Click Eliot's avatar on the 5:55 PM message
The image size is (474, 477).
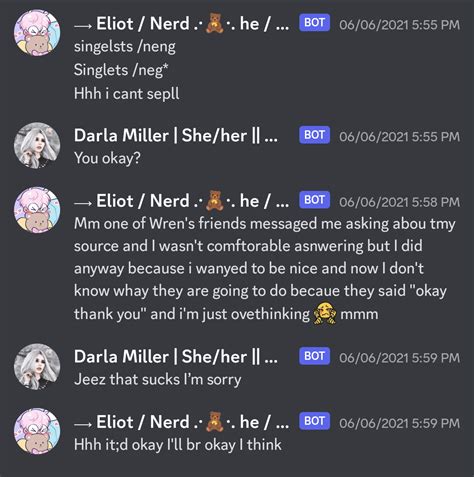point(37,32)
